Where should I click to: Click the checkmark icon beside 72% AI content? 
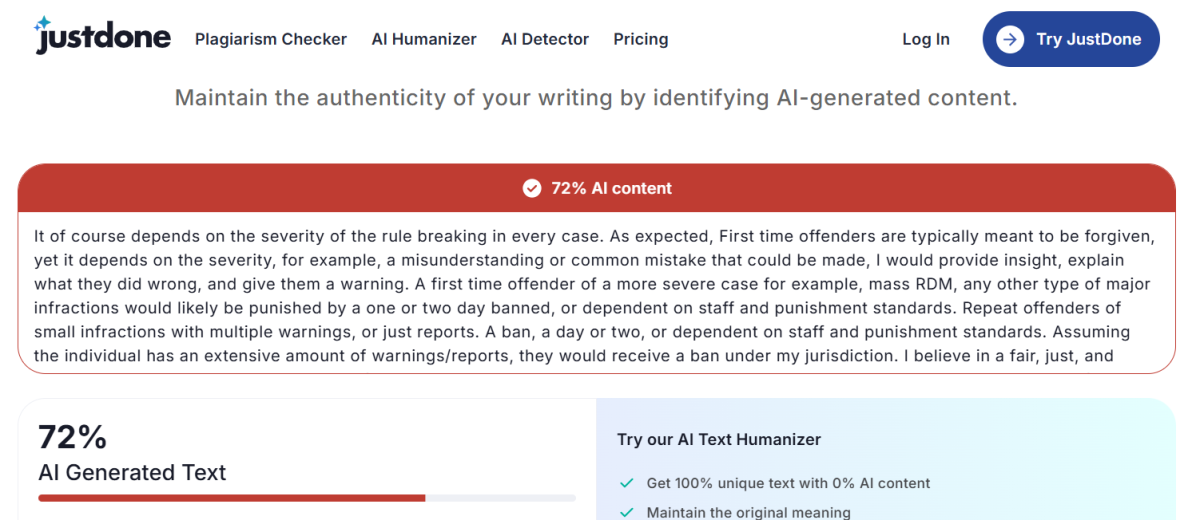point(532,188)
